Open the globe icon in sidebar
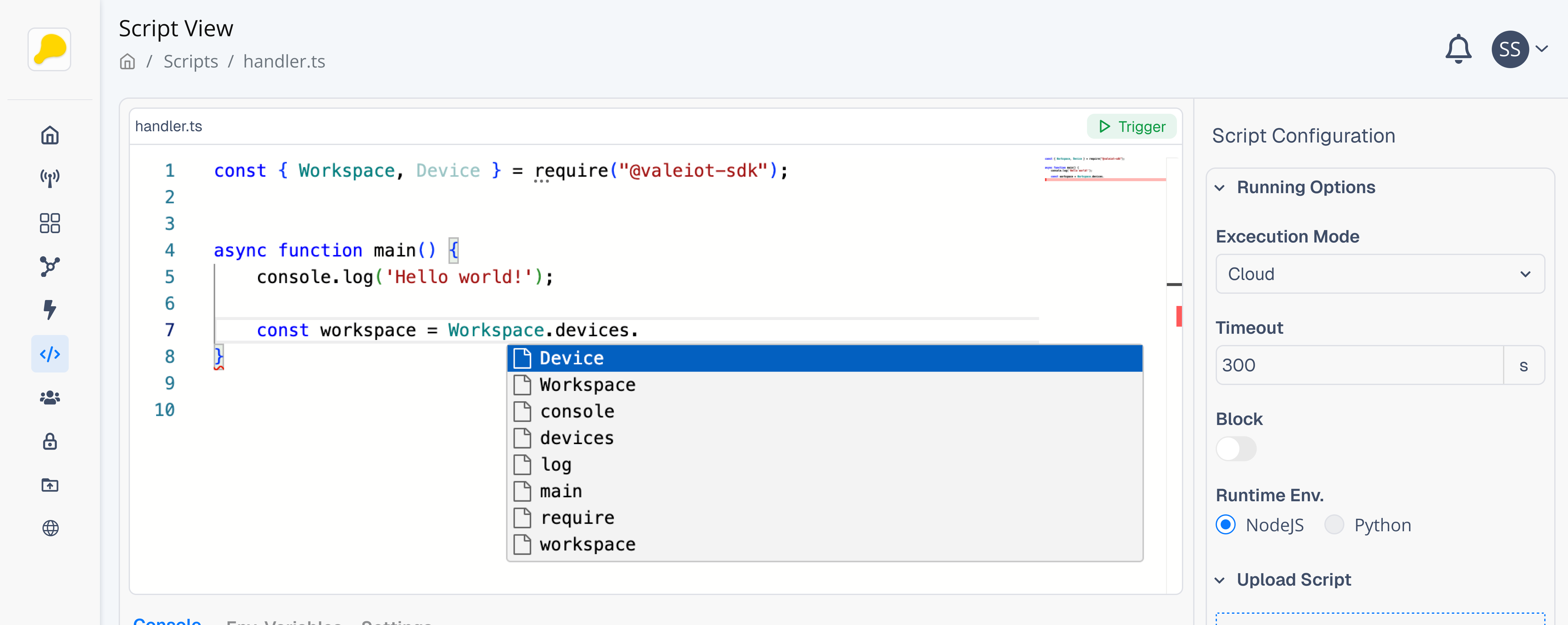Screen dimensions: 1568x625 tap(50, 527)
